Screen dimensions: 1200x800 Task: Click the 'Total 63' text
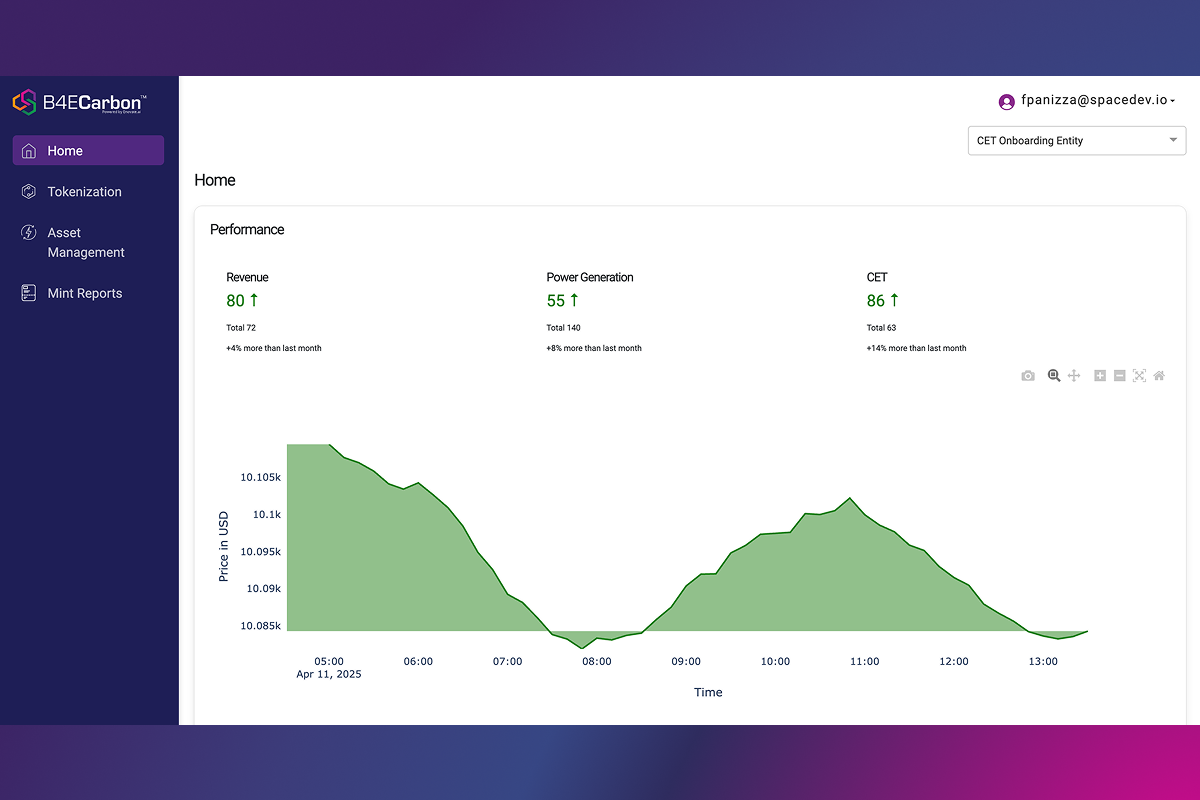click(881, 328)
